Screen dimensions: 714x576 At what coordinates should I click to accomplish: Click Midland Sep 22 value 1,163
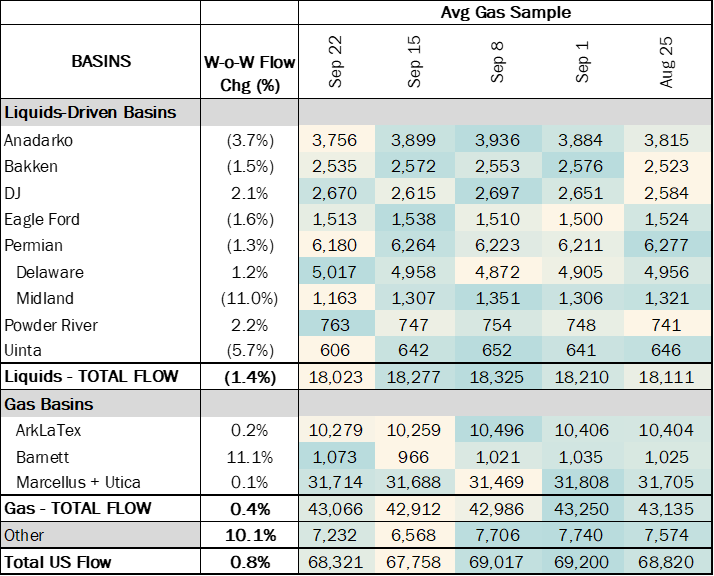(335, 298)
